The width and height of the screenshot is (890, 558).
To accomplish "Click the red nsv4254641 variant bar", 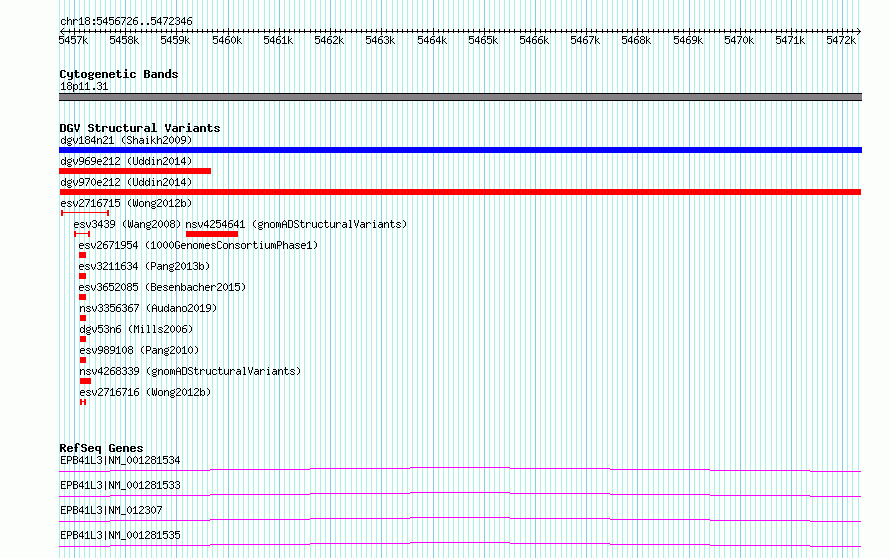I will [x=212, y=234].
